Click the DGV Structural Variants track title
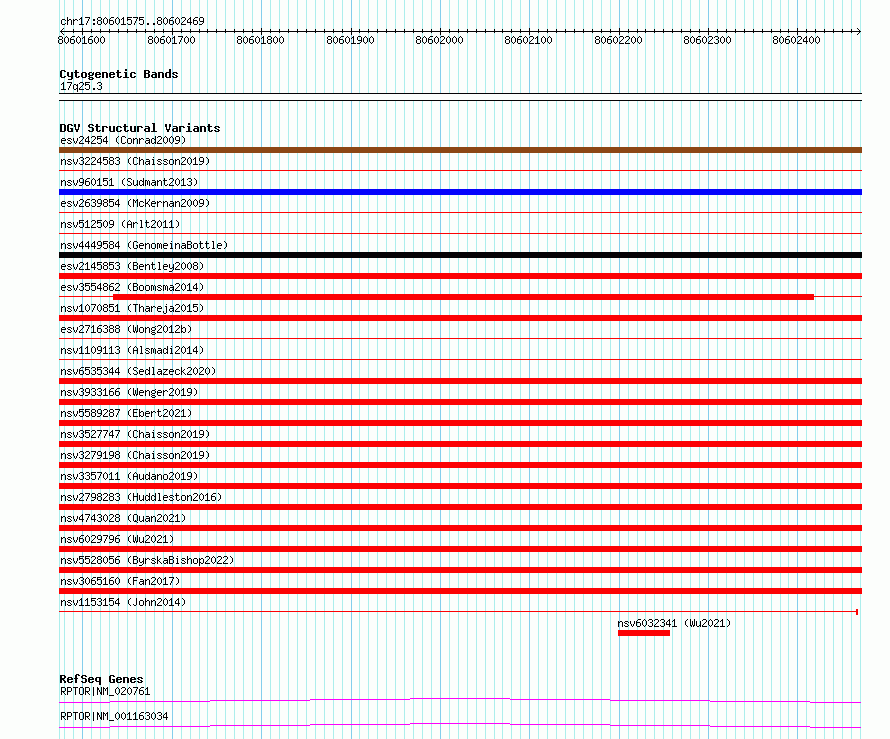The height and width of the screenshot is (739, 890). 140,128
